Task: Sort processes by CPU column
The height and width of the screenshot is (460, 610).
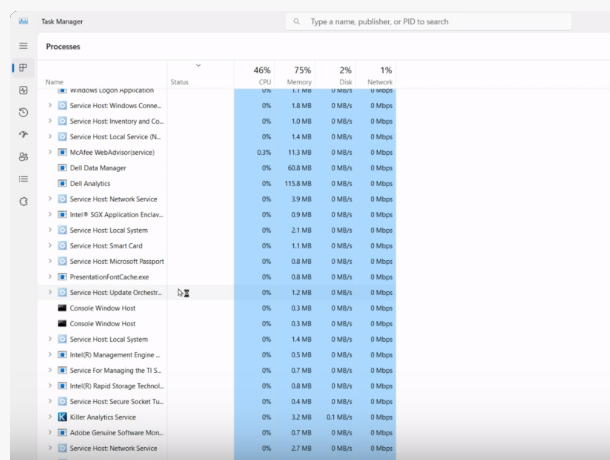Action: click(x=255, y=75)
